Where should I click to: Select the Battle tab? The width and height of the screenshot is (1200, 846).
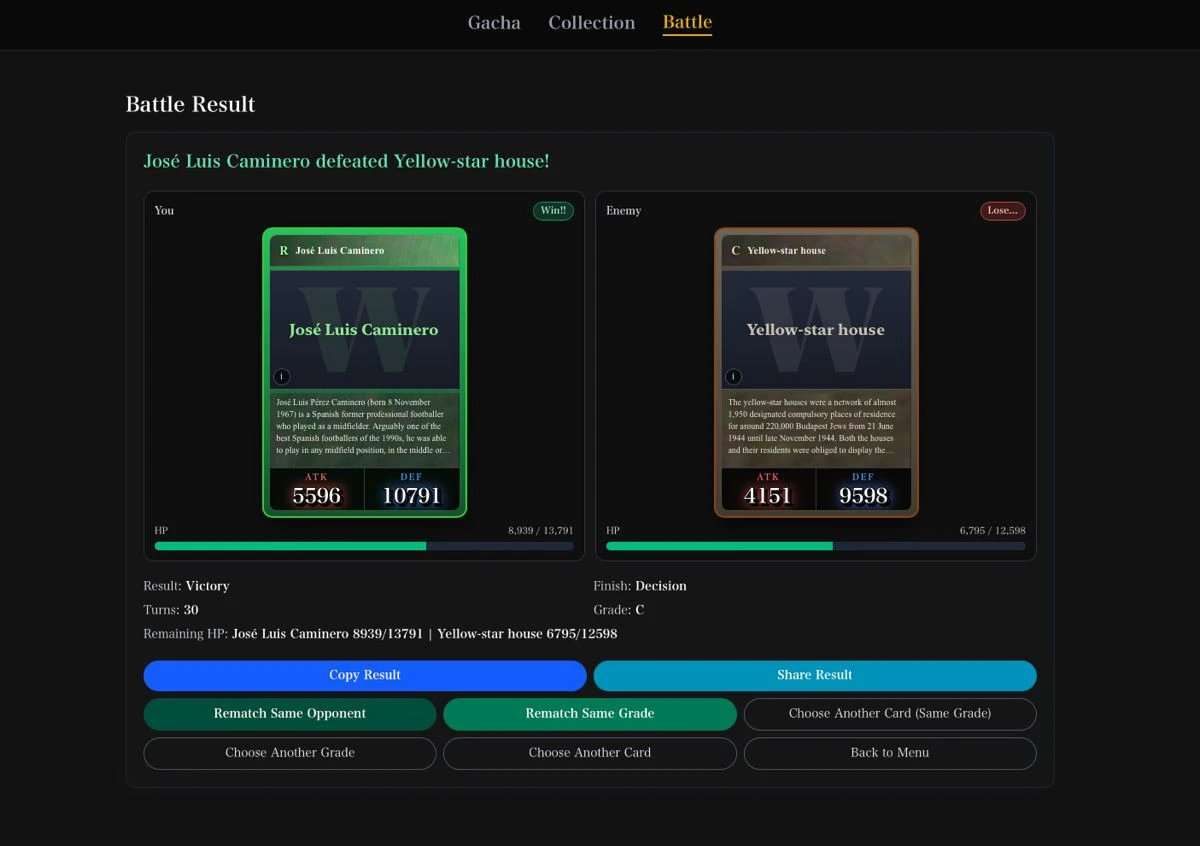[687, 22]
